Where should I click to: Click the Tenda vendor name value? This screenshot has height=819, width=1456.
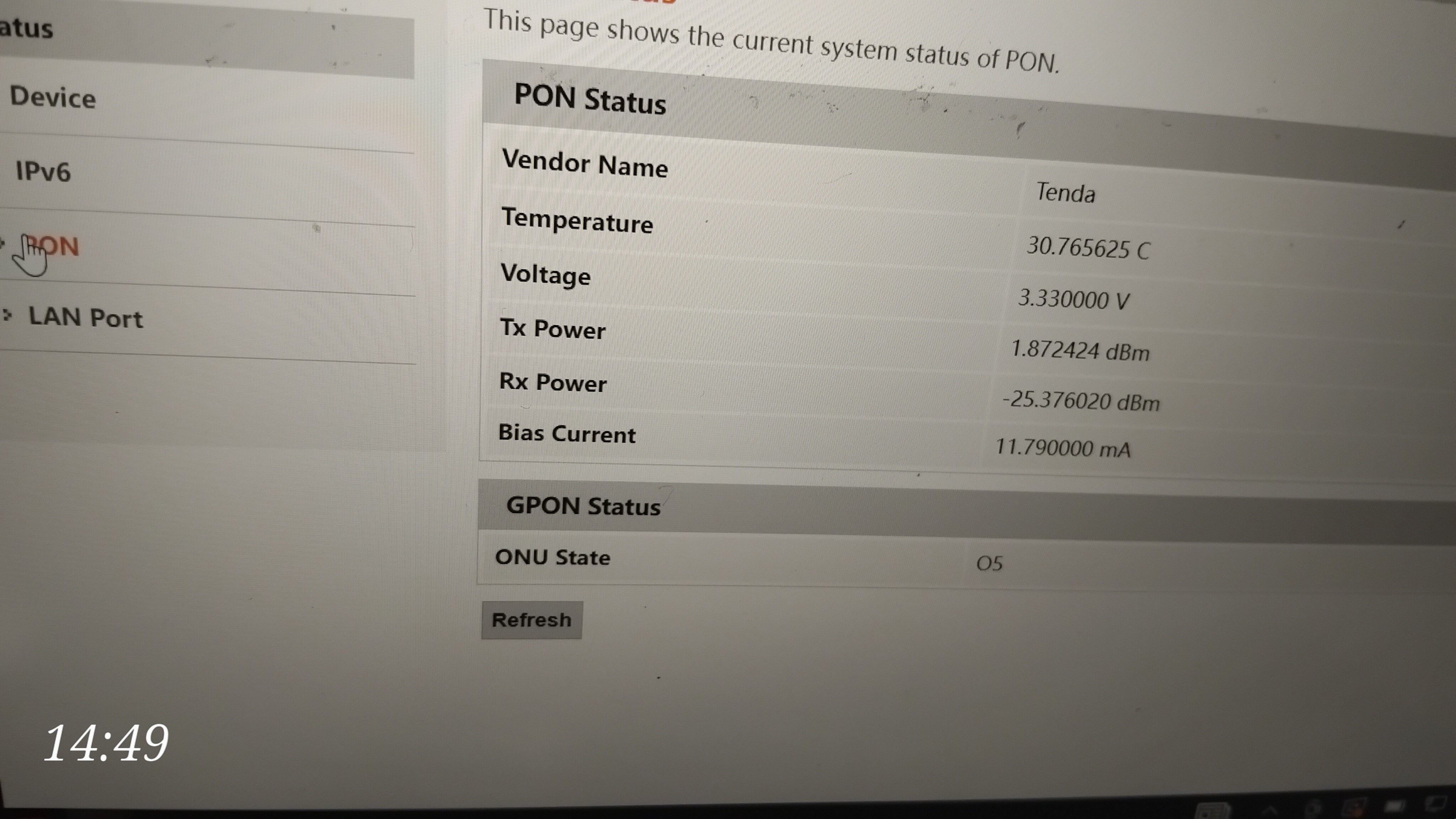point(1065,193)
